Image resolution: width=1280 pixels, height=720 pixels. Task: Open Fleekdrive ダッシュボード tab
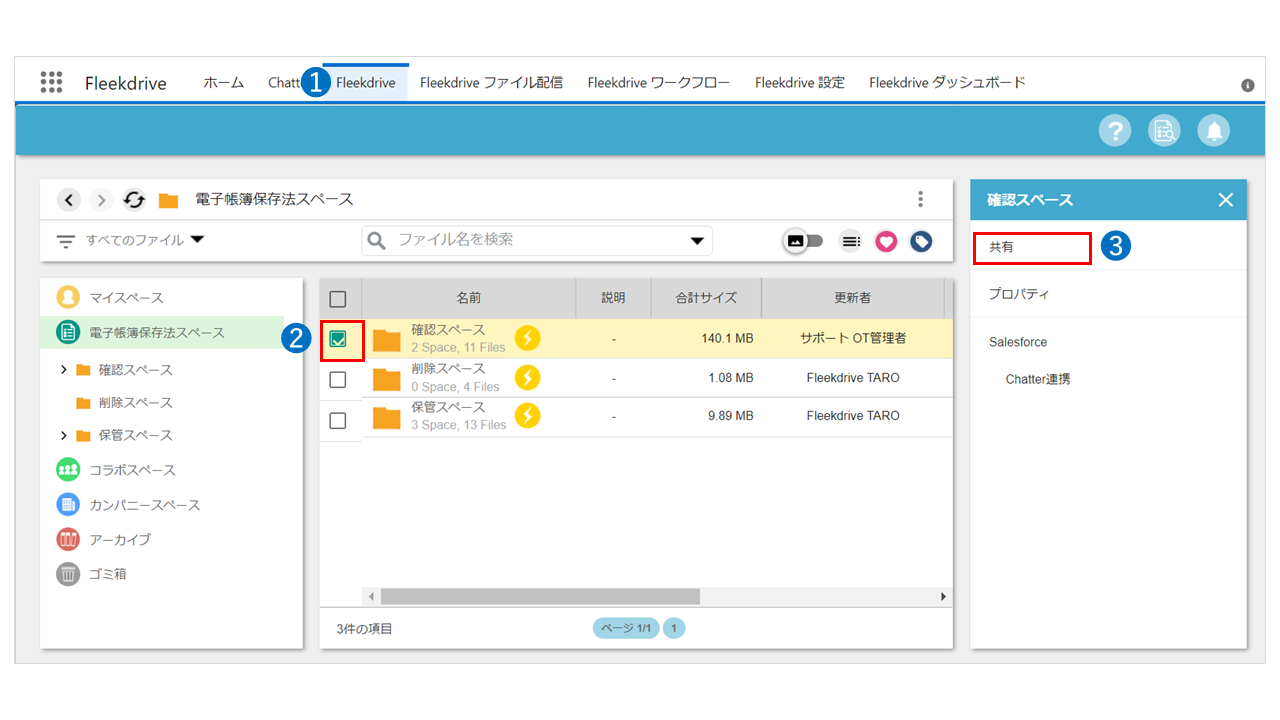coord(947,82)
